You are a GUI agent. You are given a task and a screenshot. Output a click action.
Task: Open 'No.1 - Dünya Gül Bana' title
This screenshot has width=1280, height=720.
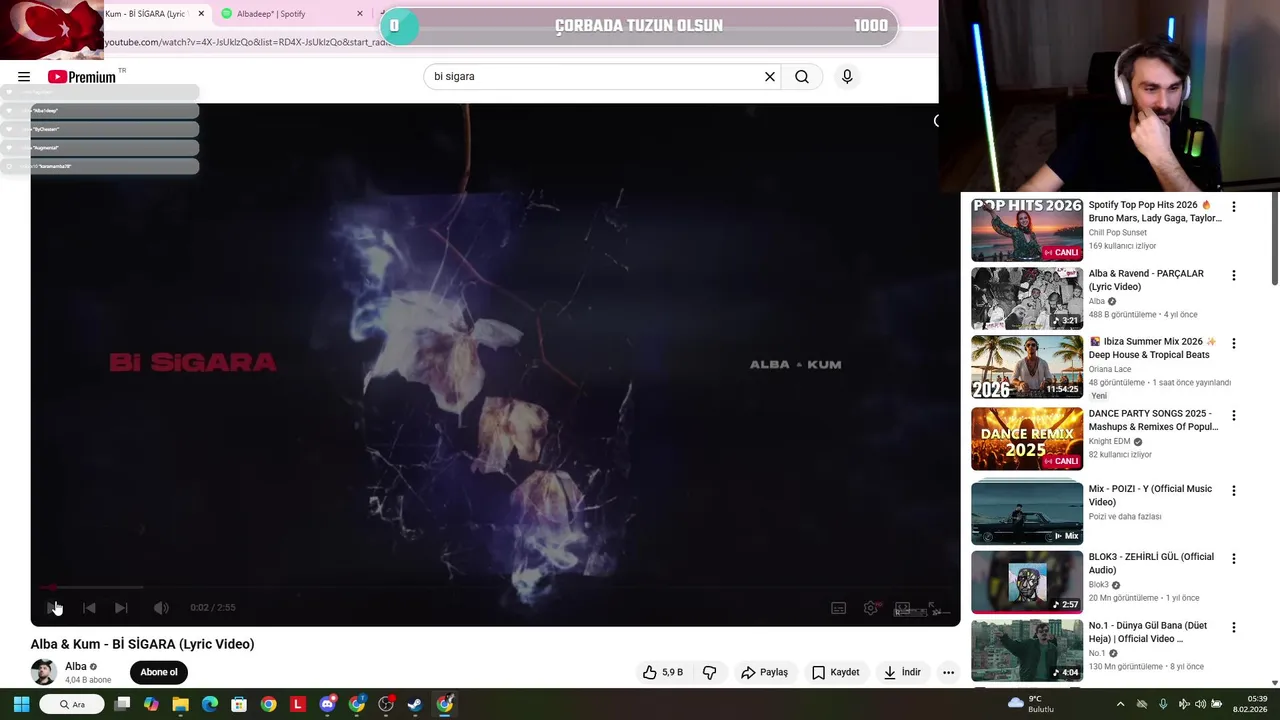[1147, 632]
